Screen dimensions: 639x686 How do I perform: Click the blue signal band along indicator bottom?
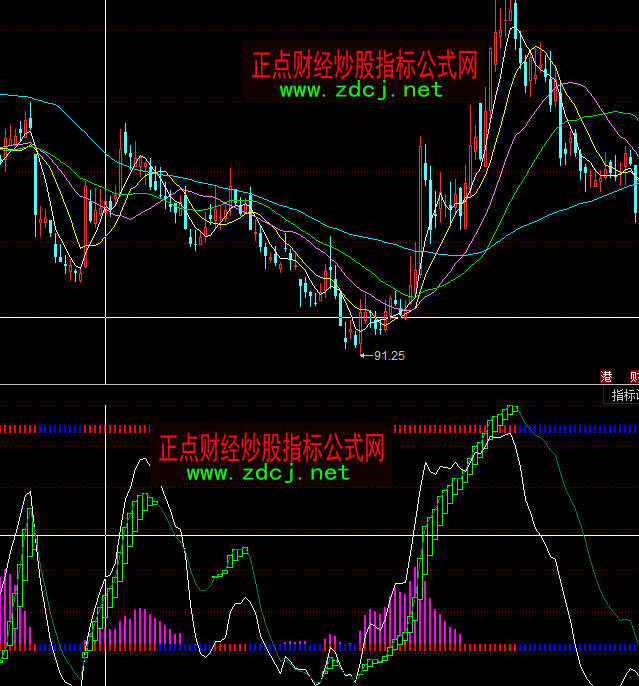pyautogui.click(x=250, y=647)
